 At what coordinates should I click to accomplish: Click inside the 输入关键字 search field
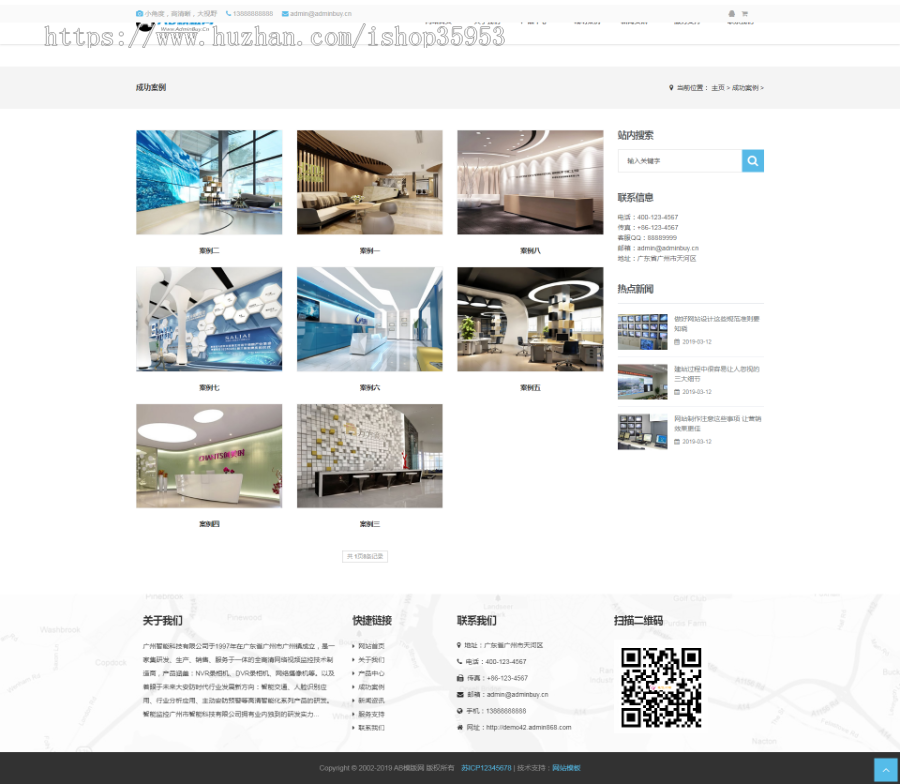coord(680,160)
